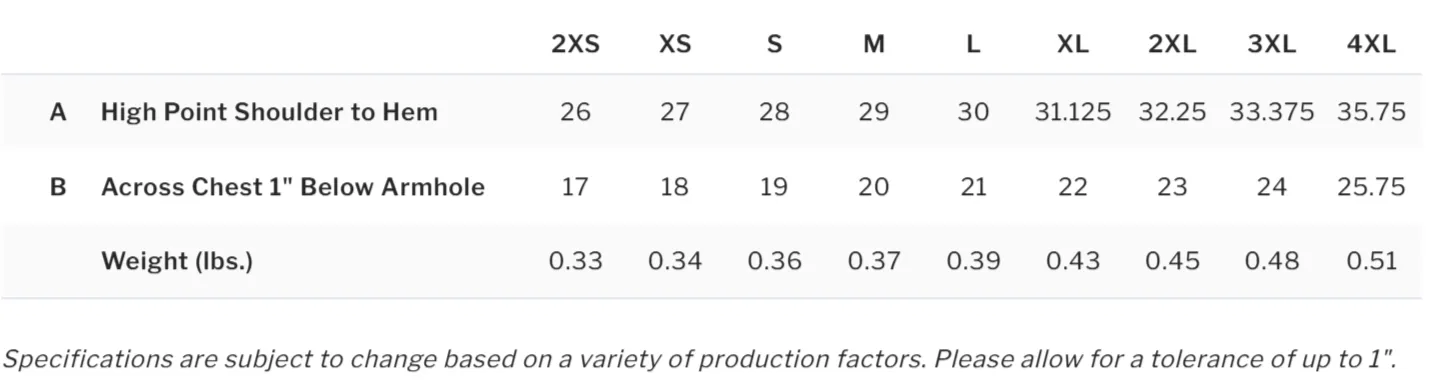Select the M size column header

pos(874,45)
